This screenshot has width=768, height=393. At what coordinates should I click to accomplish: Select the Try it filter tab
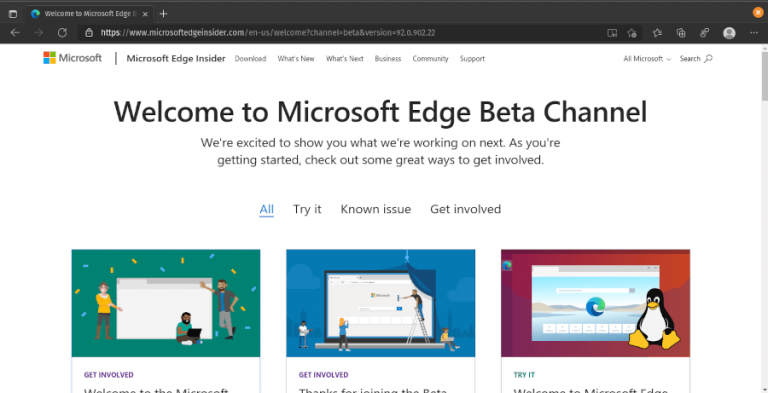click(307, 209)
